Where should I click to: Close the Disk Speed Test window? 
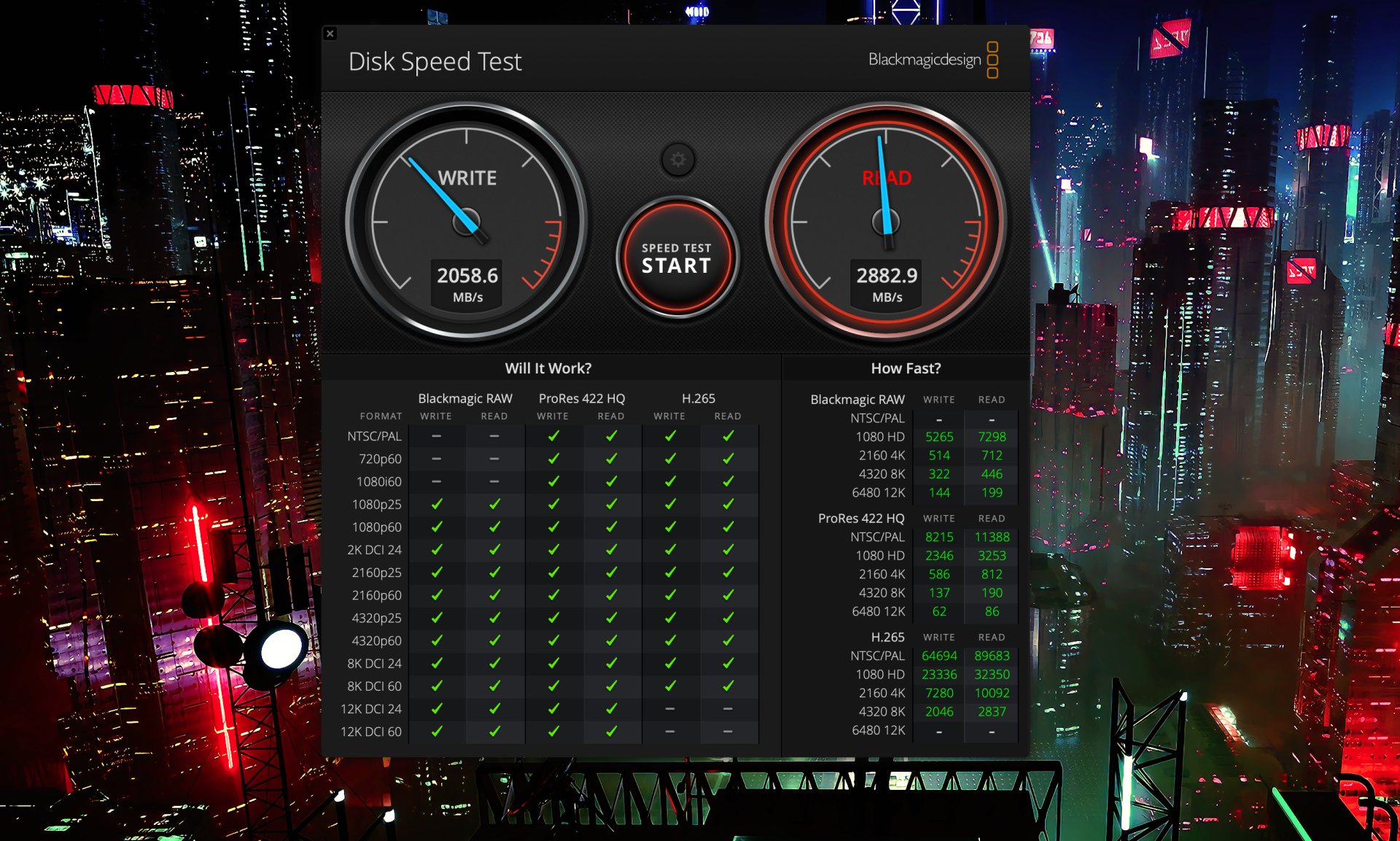330,34
